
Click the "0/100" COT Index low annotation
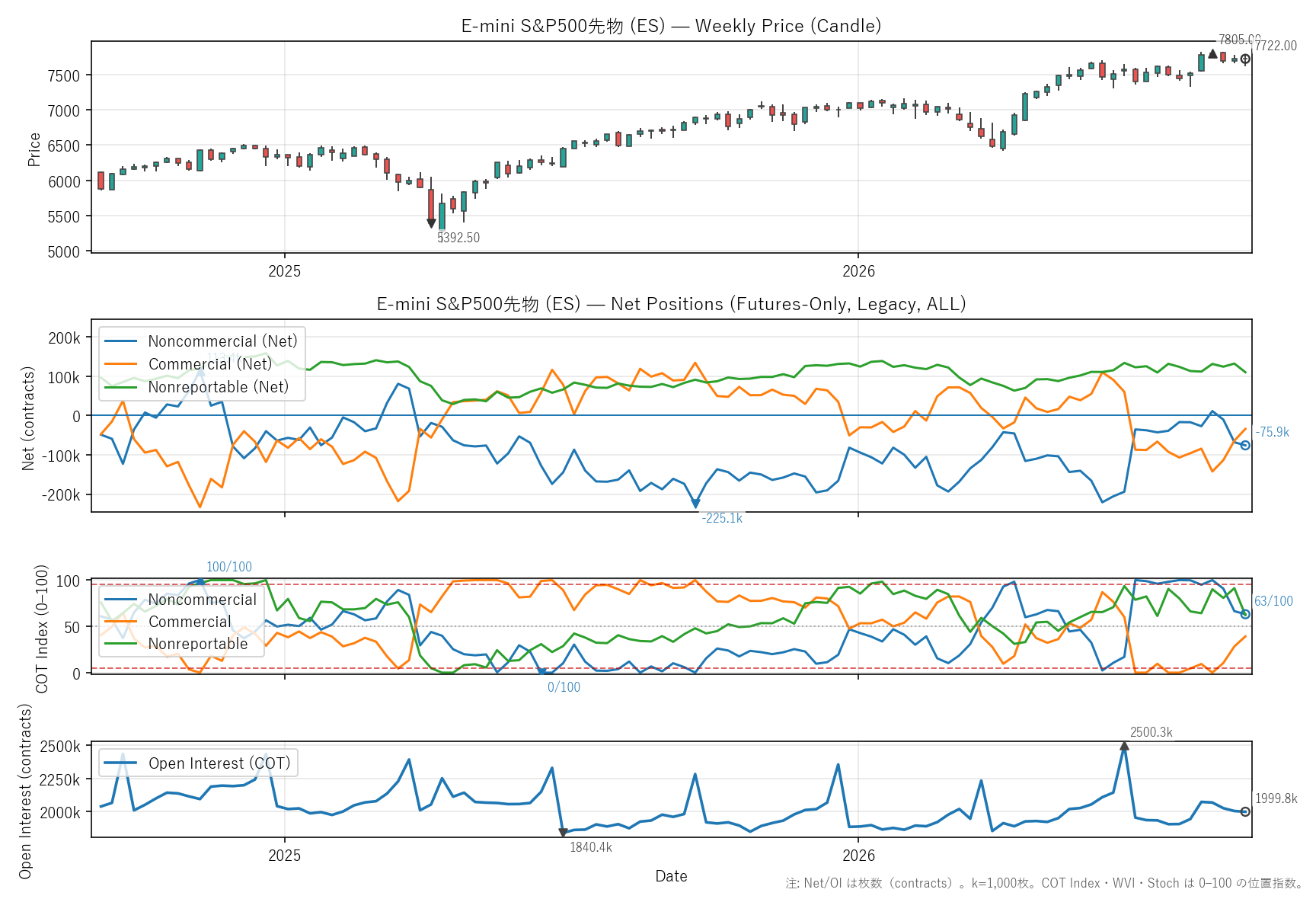point(564,687)
